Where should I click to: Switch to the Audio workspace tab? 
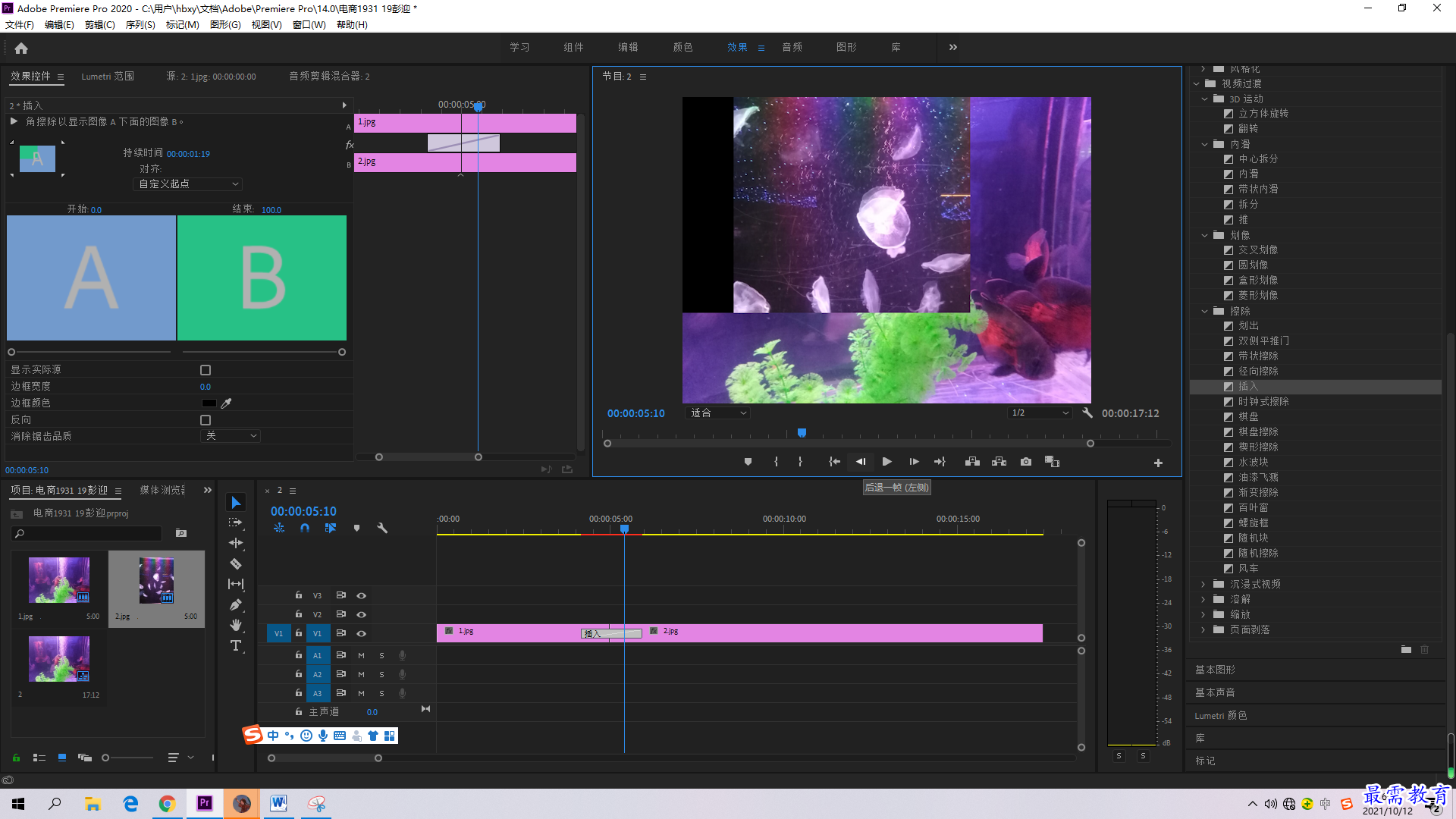[792, 47]
